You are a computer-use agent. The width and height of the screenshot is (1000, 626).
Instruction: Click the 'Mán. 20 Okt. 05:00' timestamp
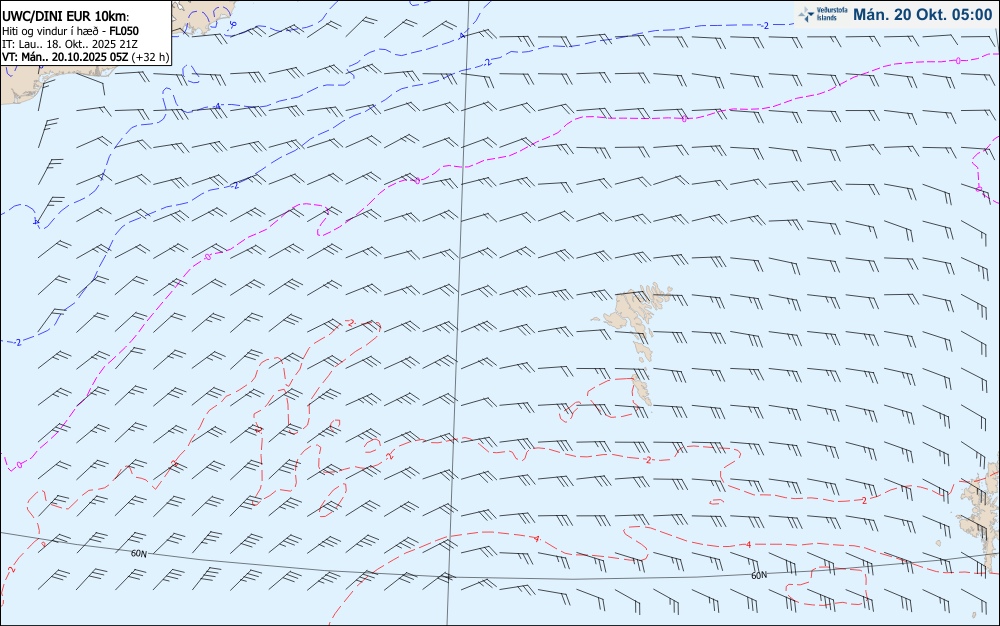click(x=922, y=15)
